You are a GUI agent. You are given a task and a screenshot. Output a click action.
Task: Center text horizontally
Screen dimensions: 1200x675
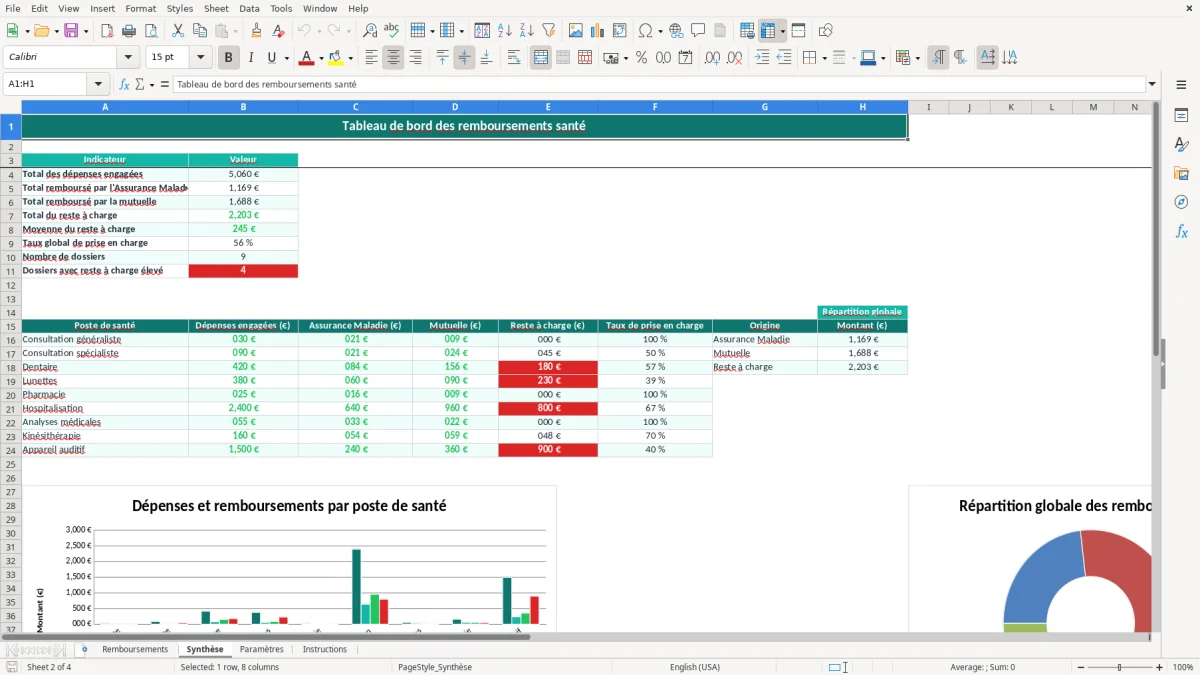pyautogui.click(x=393, y=58)
